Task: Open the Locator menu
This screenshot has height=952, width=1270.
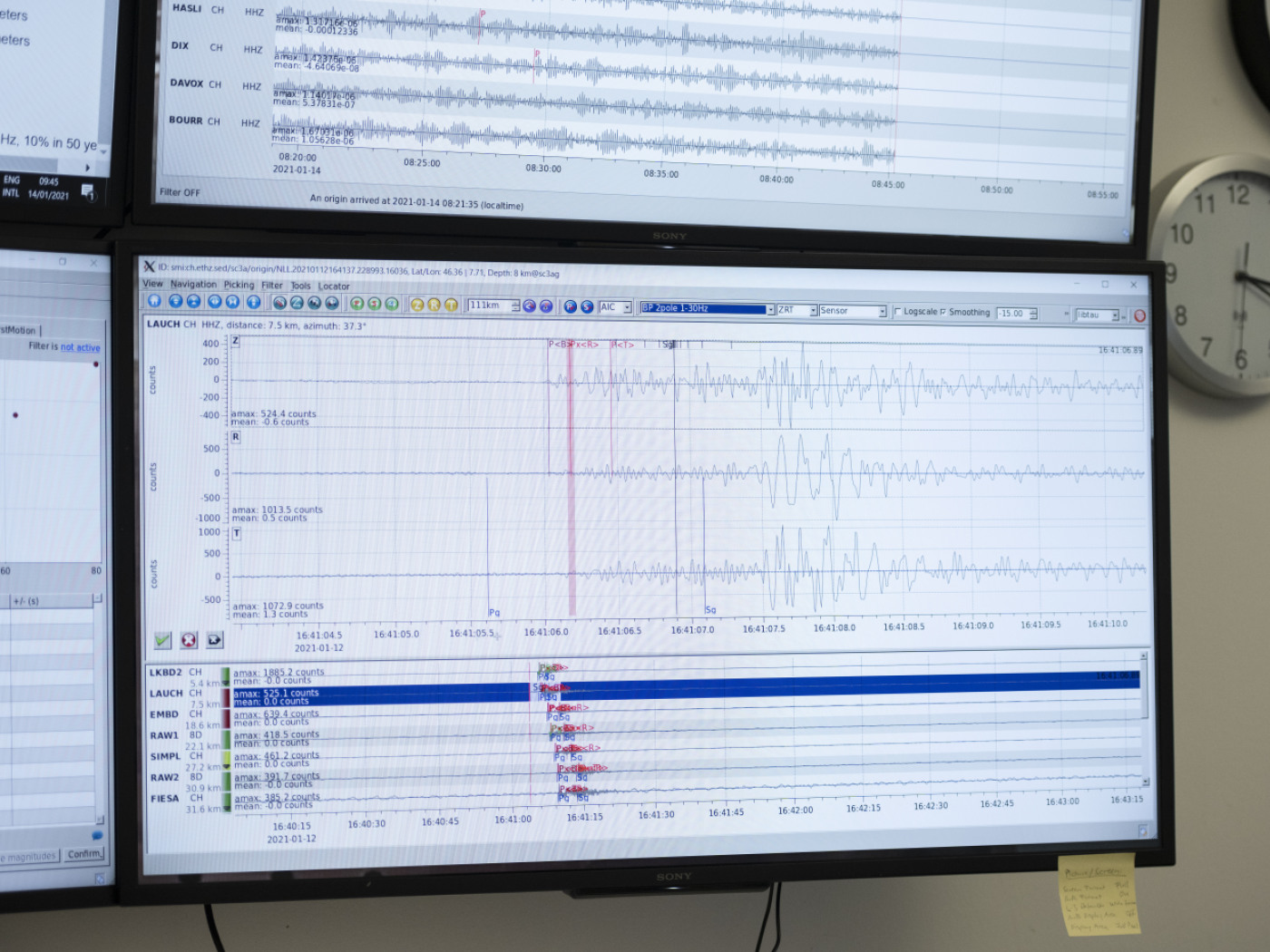Action: (x=334, y=287)
